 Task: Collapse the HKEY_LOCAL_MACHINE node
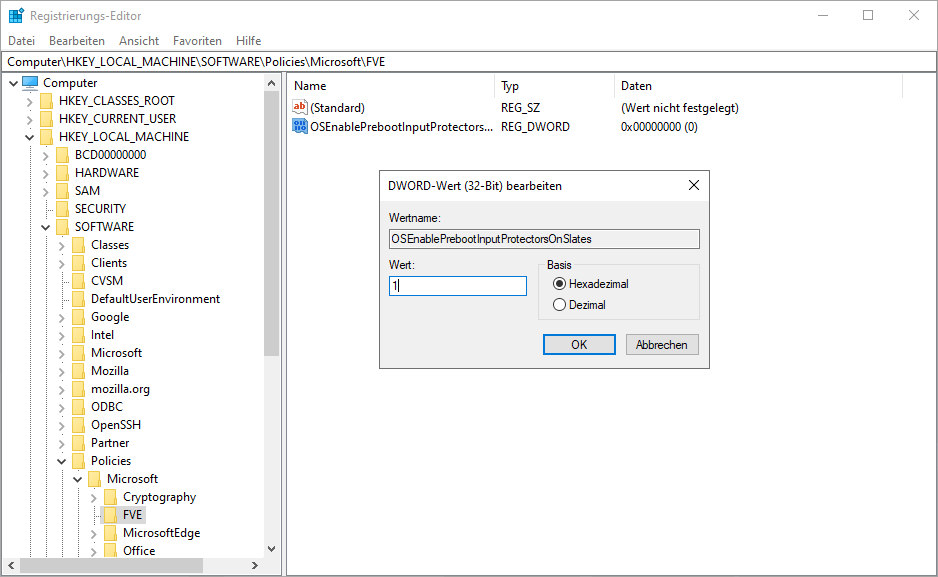click(x=29, y=136)
